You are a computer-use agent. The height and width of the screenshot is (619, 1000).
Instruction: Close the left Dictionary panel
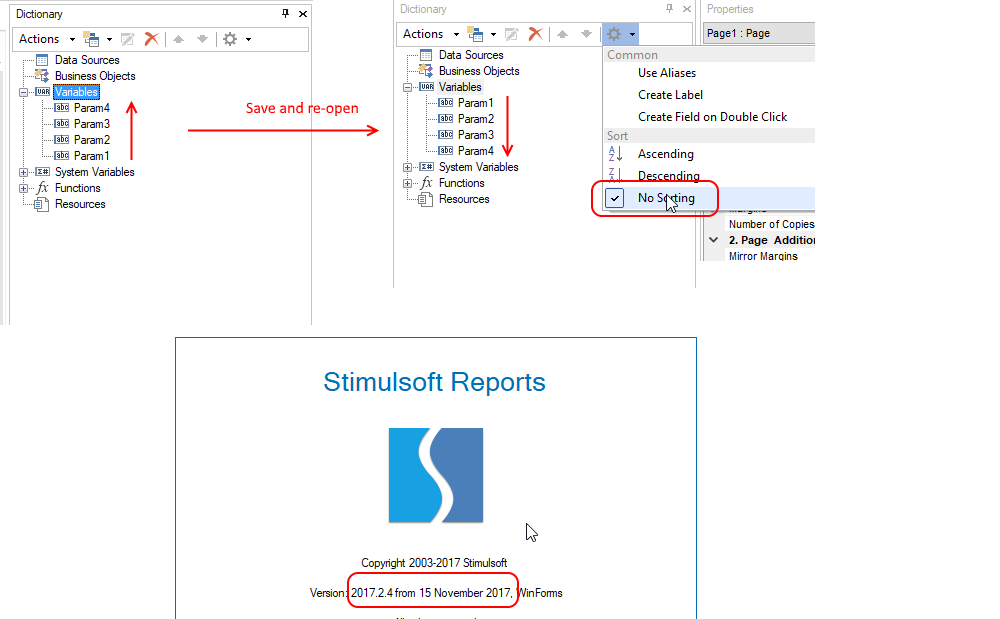(303, 13)
